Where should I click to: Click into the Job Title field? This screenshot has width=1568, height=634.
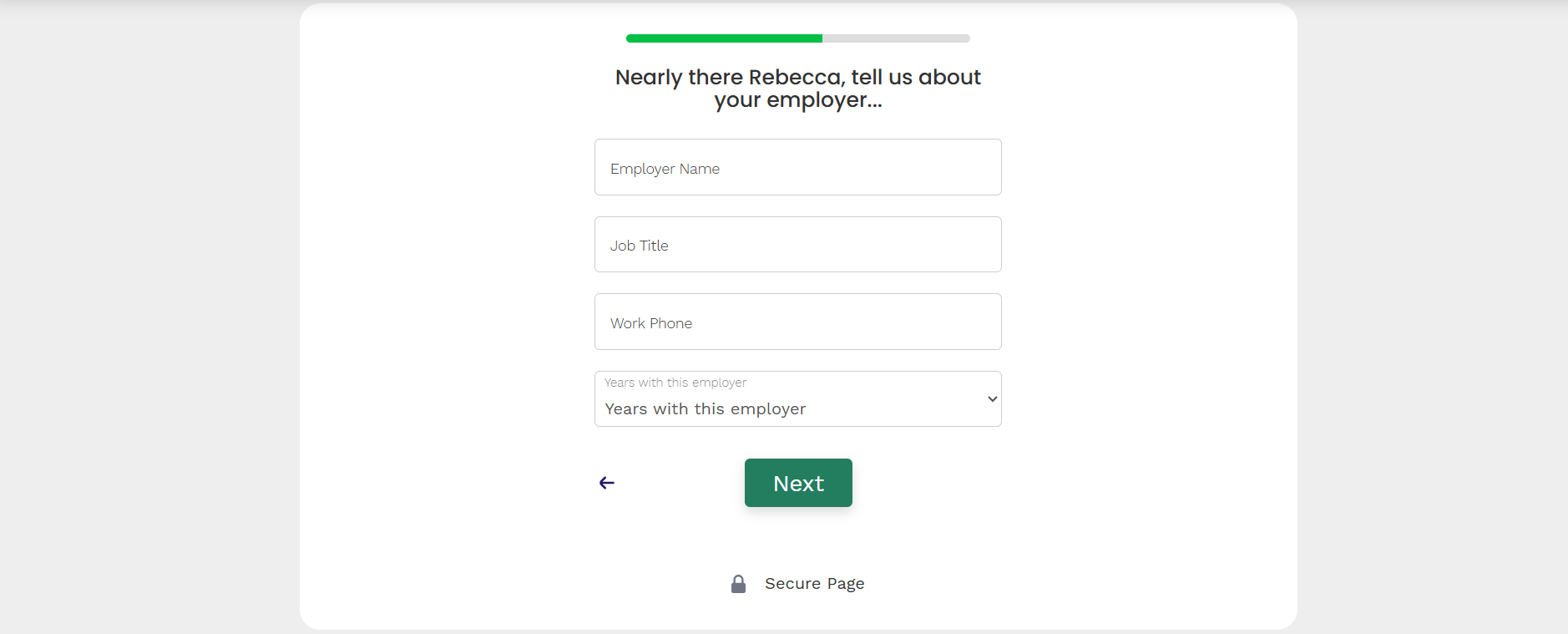coord(797,245)
